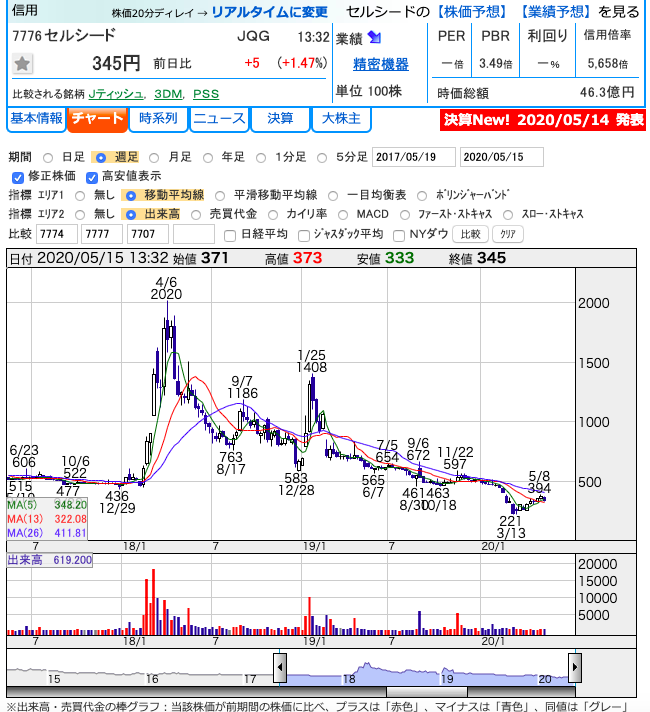Select ボリンジャーバンド indicator radio button
The height and width of the screenshot is (712, 650).
pyautogui.click(x=422, y=196)
